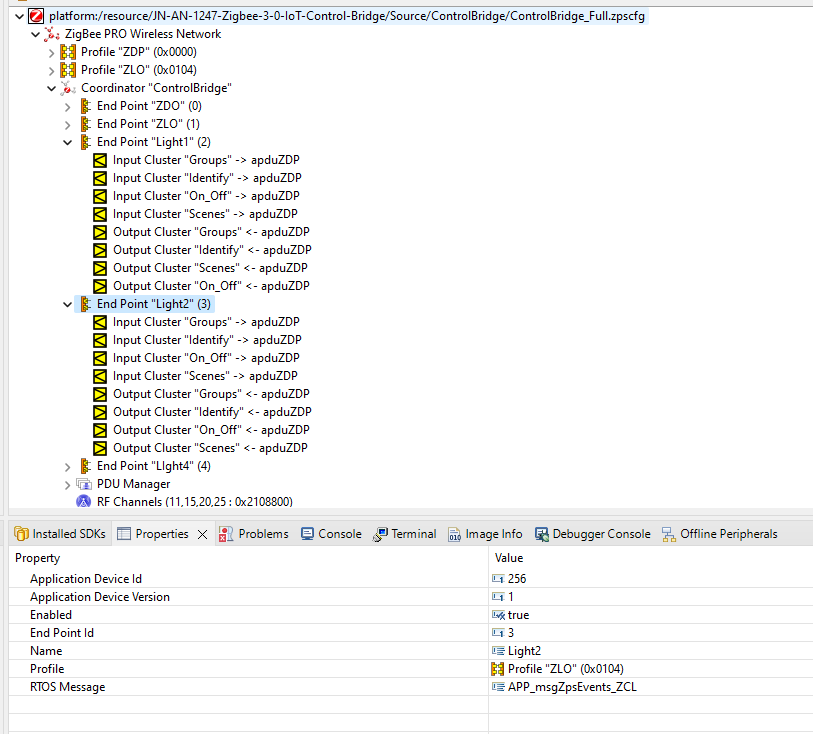
Task: Click Light2 Output Cluster "Scenes" icon
Action: (100, 448)
